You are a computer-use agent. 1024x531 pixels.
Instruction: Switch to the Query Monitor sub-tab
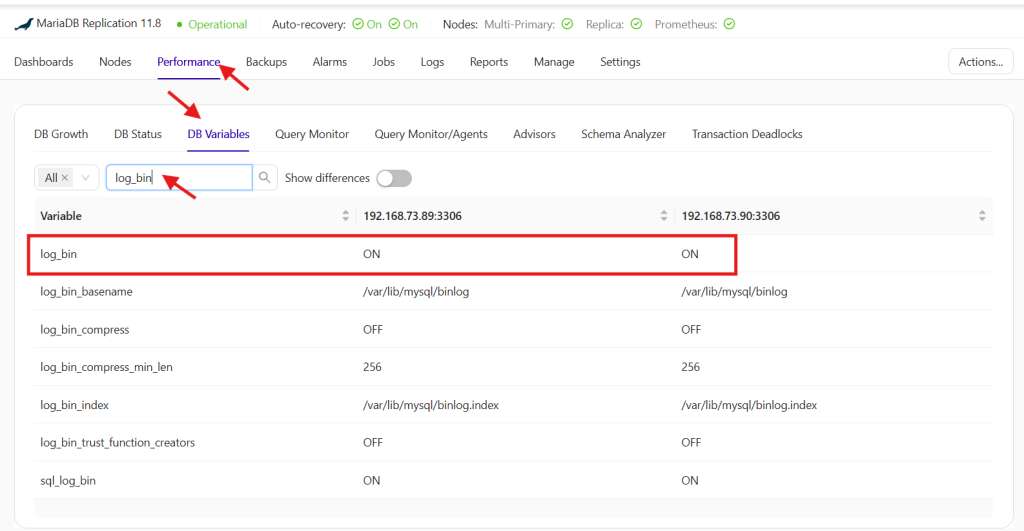[x=312, y=134]
